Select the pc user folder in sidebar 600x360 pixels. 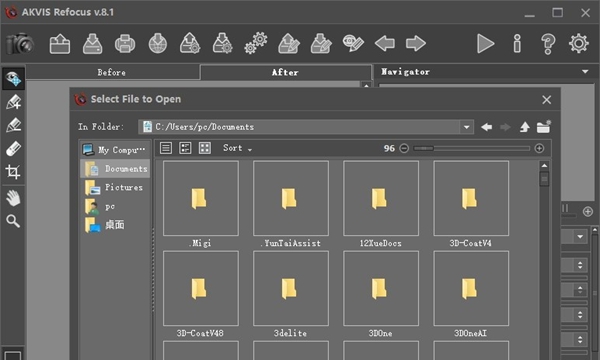click(x=115, y=207)
